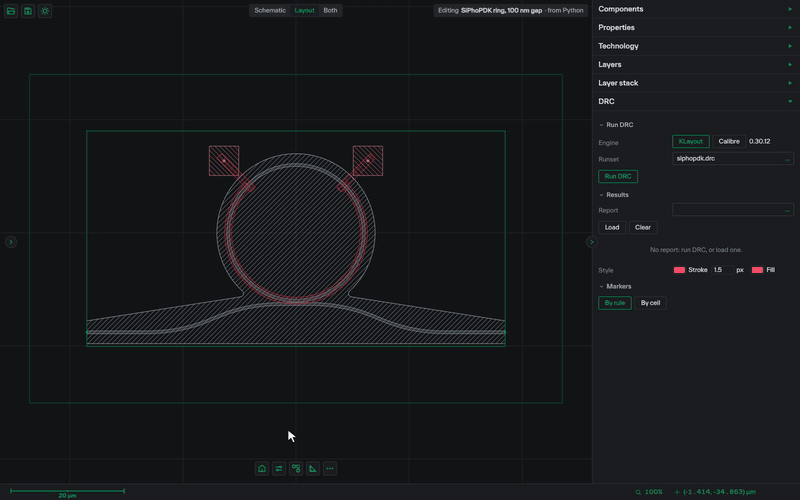Screen dimensions: 800x500
Task: Collapse the DRC section
Action: [696, 101]
